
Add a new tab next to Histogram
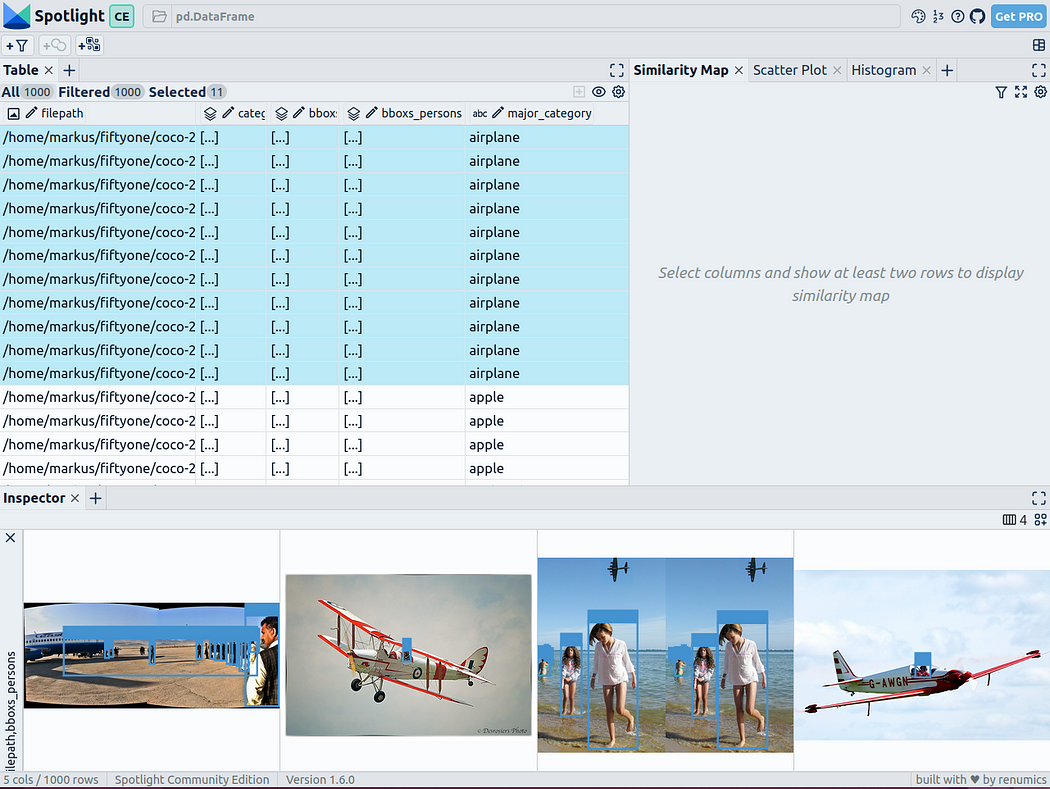point(947,70)
